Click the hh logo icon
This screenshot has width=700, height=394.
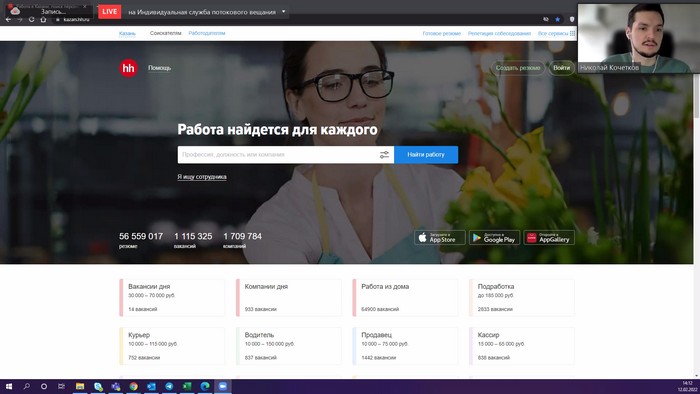[129, 68]
